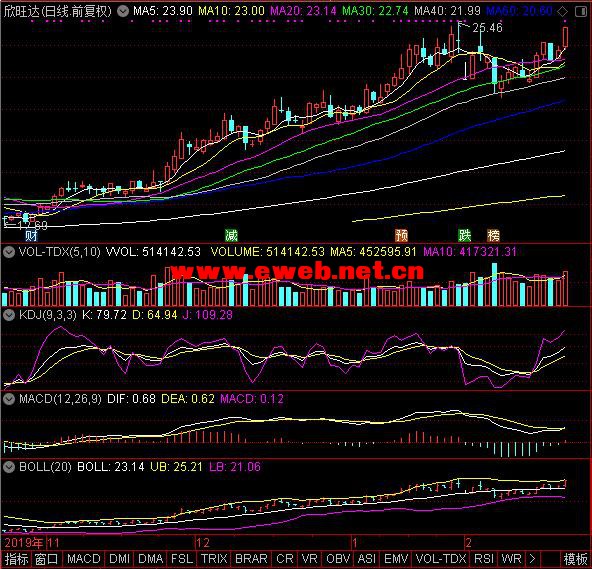Click the panel layout icon at top right
This screenshot has width=592, height=569.
click(581, 11)
